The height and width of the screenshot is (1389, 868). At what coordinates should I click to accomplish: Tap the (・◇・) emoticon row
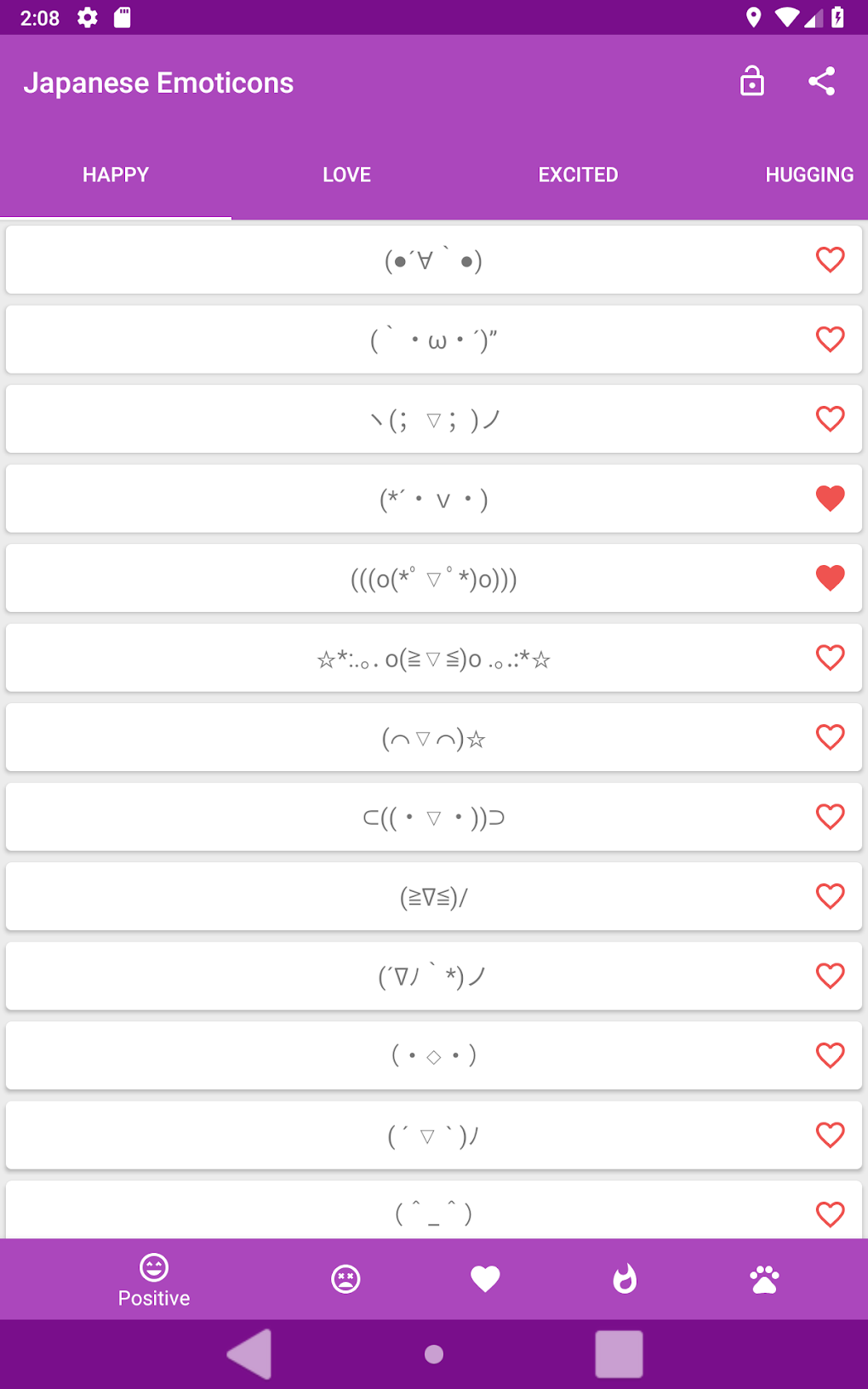(433, 1056)
